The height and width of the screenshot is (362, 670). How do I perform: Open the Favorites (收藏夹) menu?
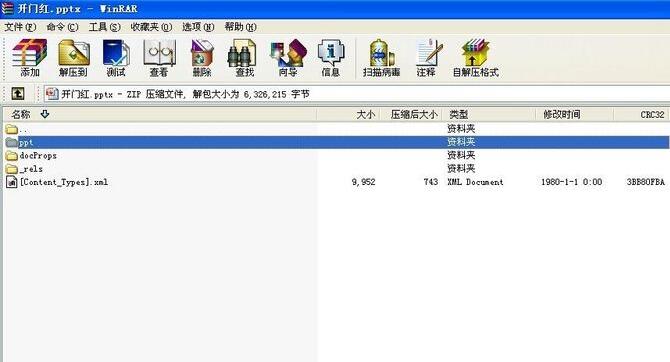pos(151,27)
